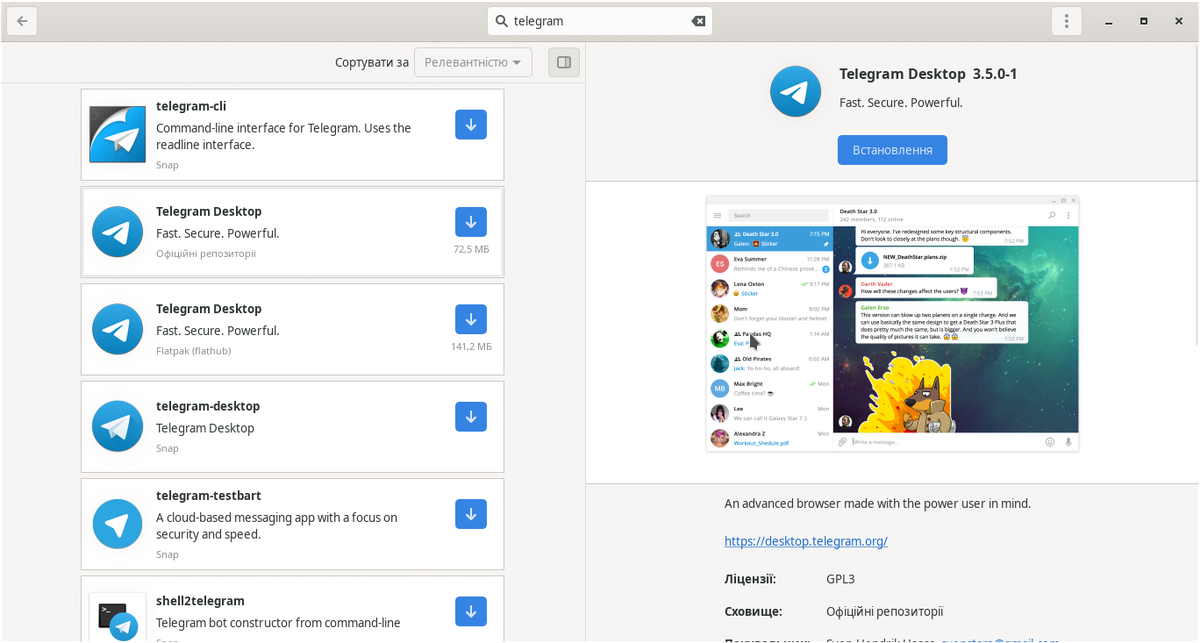Install telegram-cli via download arrow
Viewport: 1200px width, 643px height.
click(471, 125)
